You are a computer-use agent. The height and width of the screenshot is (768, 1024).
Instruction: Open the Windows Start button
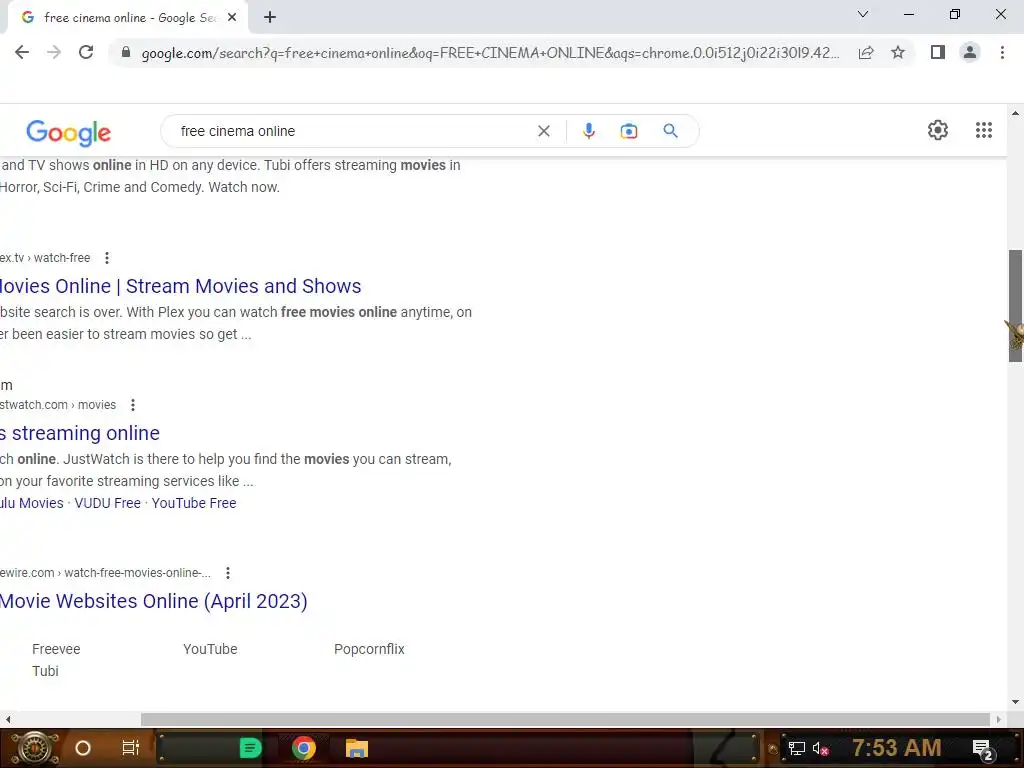(34, 748)
